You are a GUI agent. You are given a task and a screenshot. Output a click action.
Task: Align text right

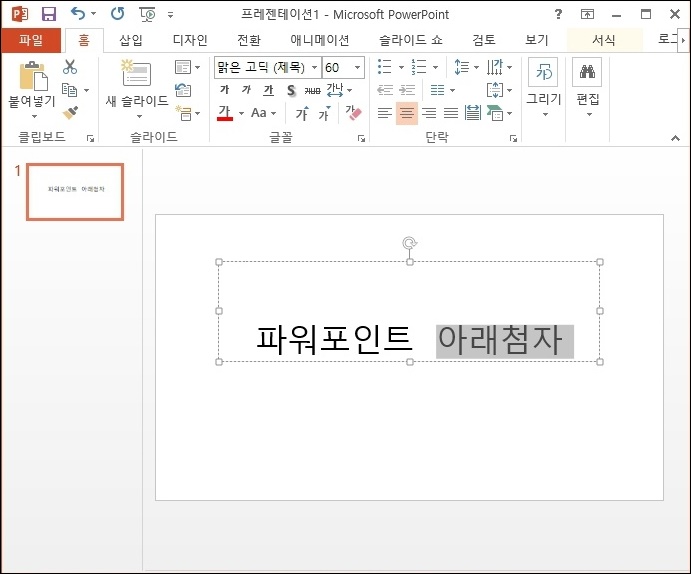point(429,113)
